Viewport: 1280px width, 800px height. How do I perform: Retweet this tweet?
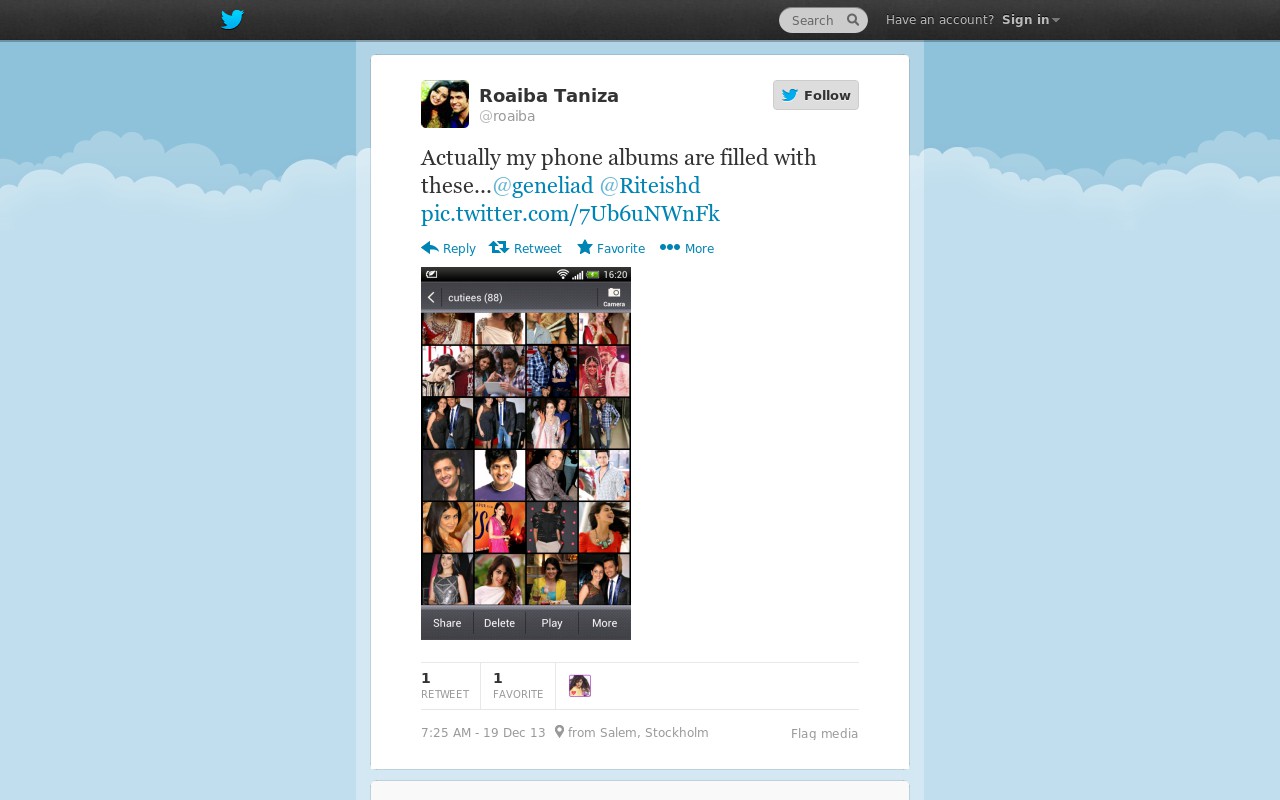pyautogui.click(x=525, y=248)
